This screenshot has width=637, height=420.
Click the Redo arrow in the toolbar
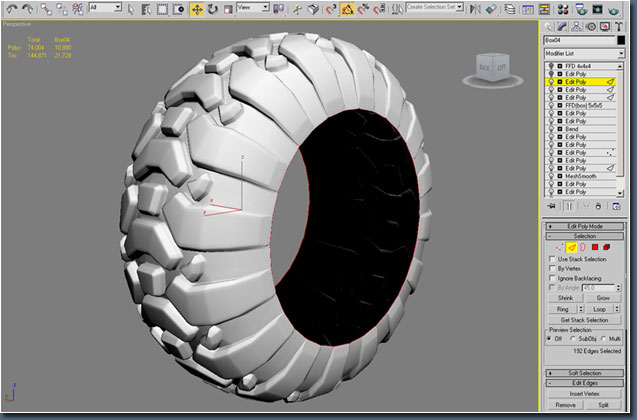tap(27, 9)
